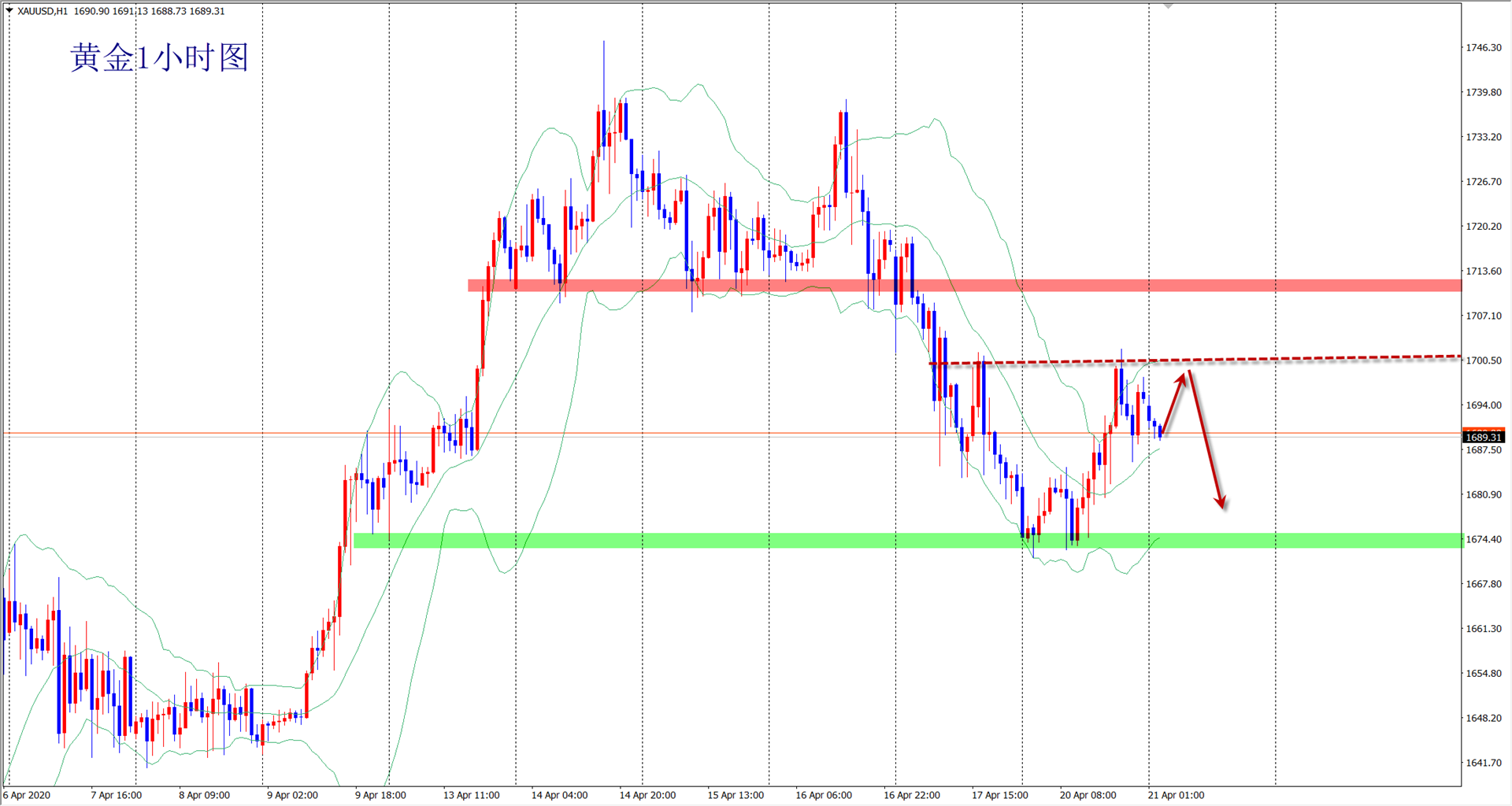
Task: Click the 9 Apr 02:00 time label
Action: pos(292,795)
